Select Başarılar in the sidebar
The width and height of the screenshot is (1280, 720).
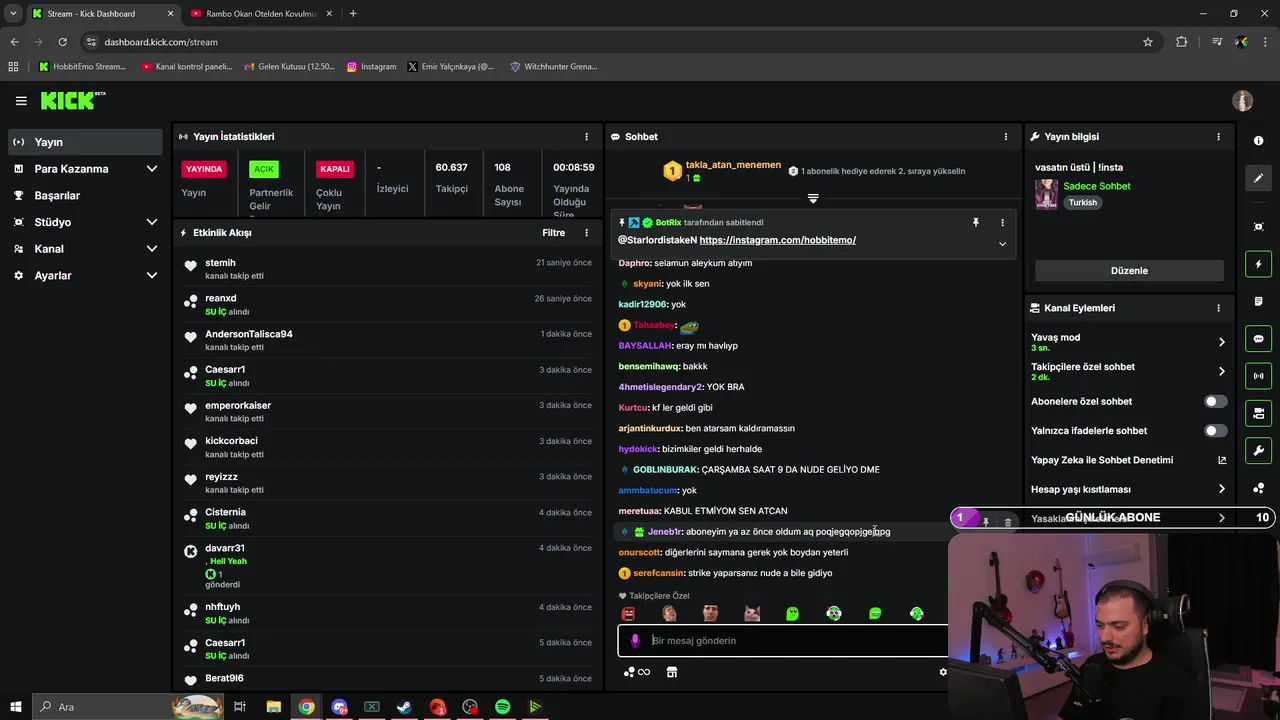(85, 196)
